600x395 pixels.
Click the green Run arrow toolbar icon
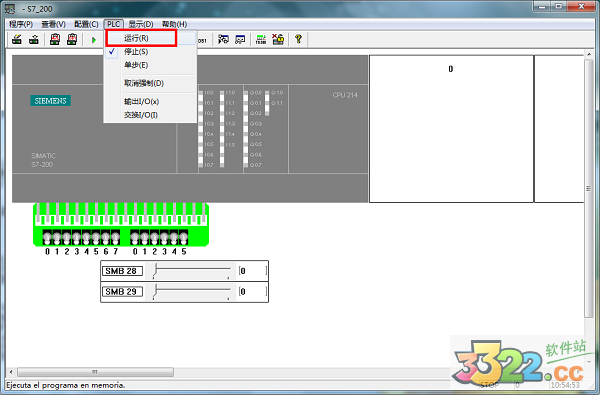pyautogui.click(x=94, y=40)
